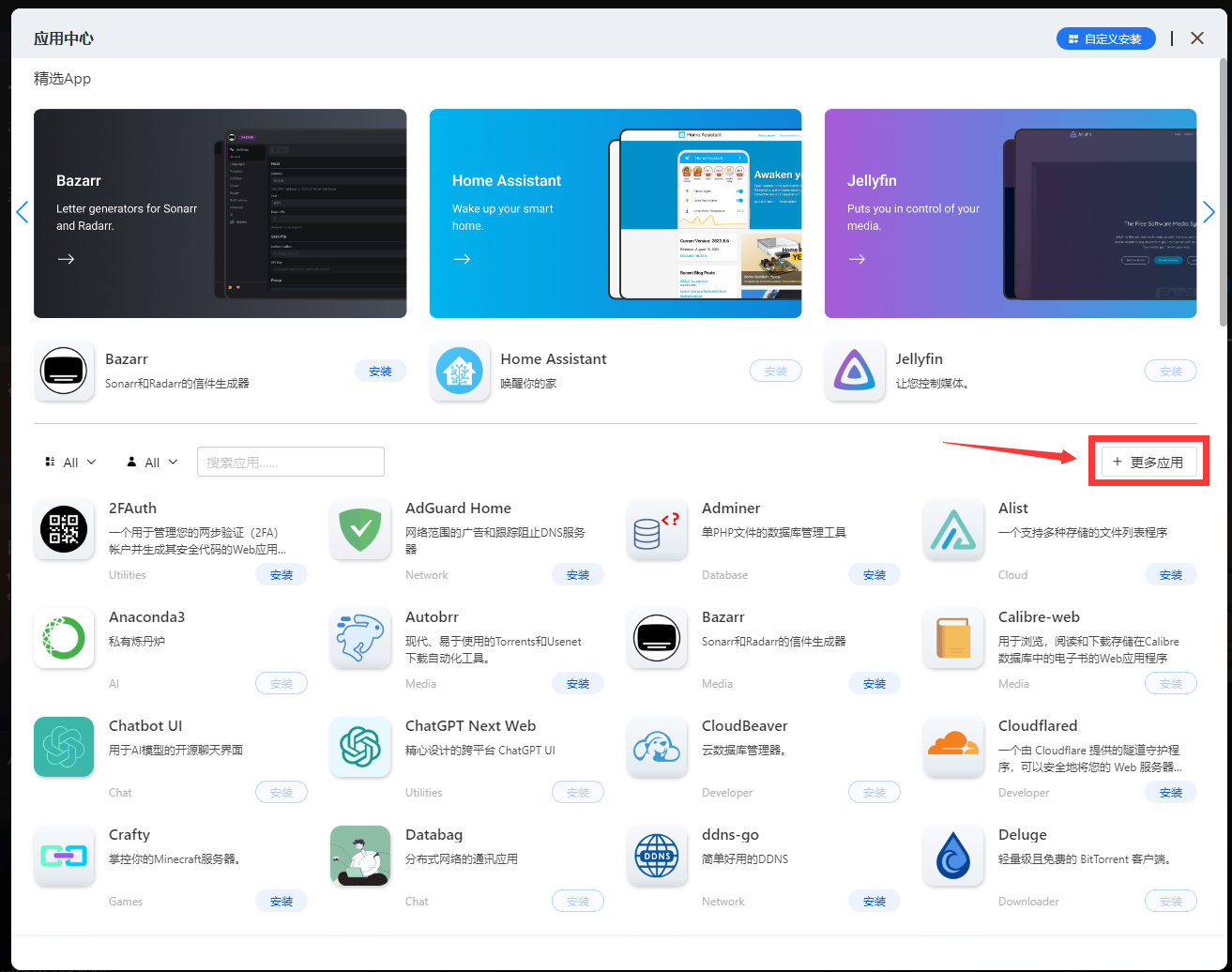Open the CloudBeaver app icon
This screenshot has height=972, width=1232.
[657, 747]
